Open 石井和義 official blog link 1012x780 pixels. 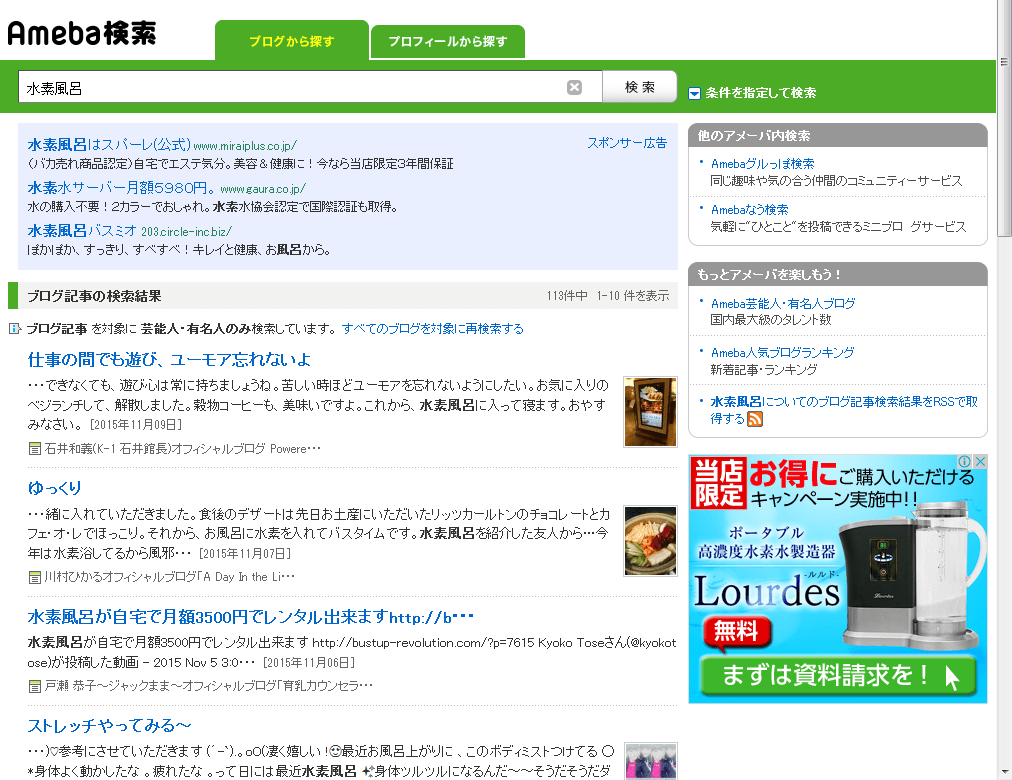pos(183,449)
